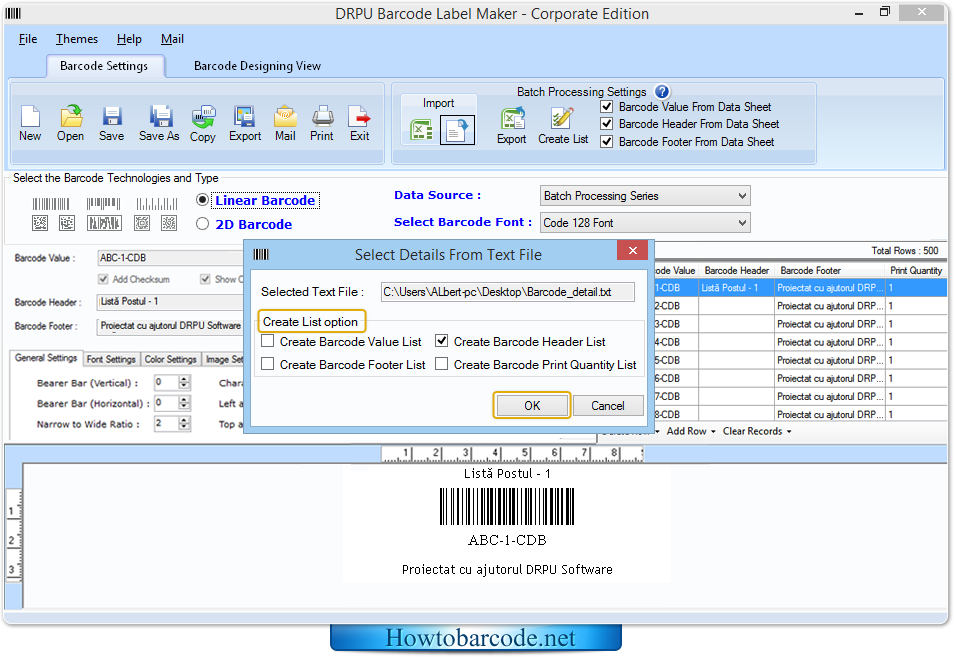This screenshot has width=954, height=657.
Task: Select the 'Listă Postul - 1' table cell
Action: pos(736,288)
